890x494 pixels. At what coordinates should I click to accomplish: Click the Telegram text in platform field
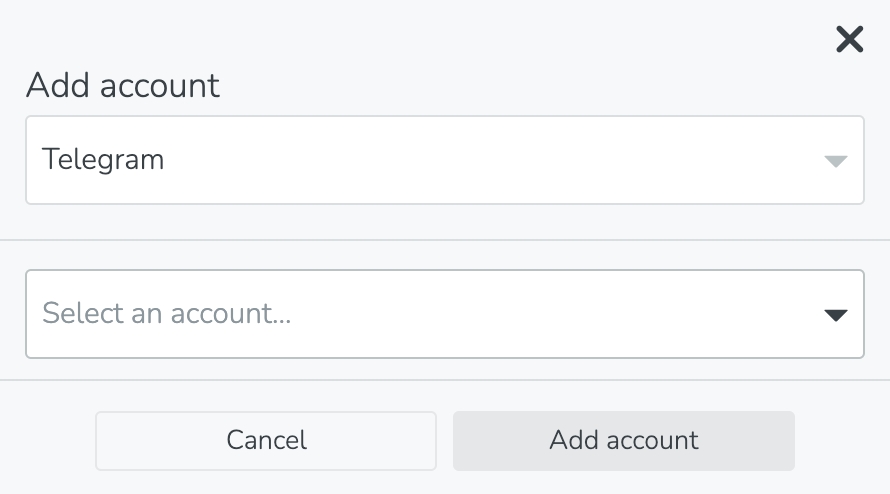click(103, 159)
